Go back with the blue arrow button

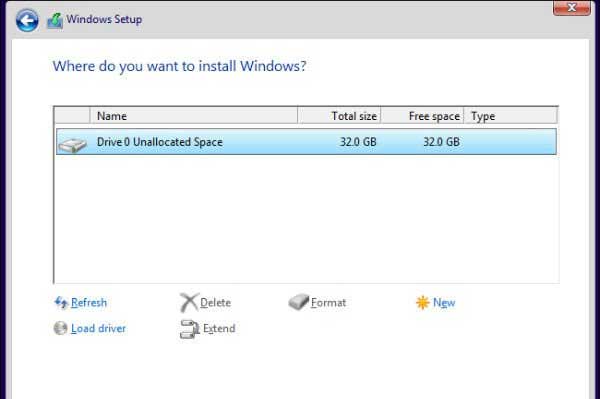27,20
